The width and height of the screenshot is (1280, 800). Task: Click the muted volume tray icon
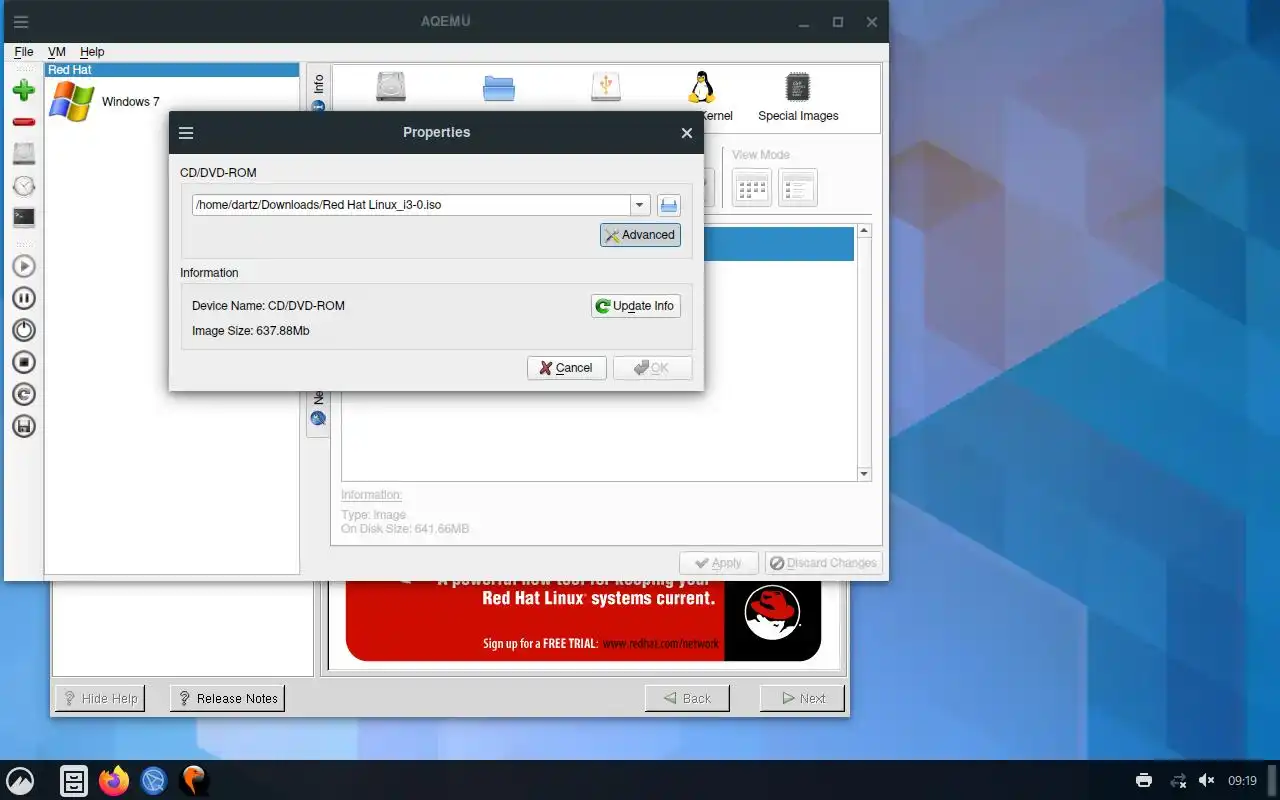pos(1207,781)
